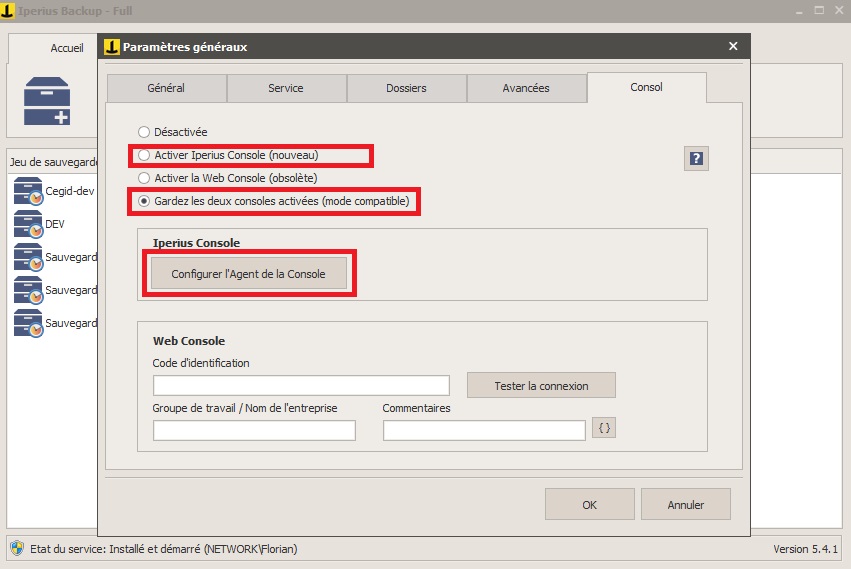
Task: Click the new backup job icon
Action: tap(47, 101)
